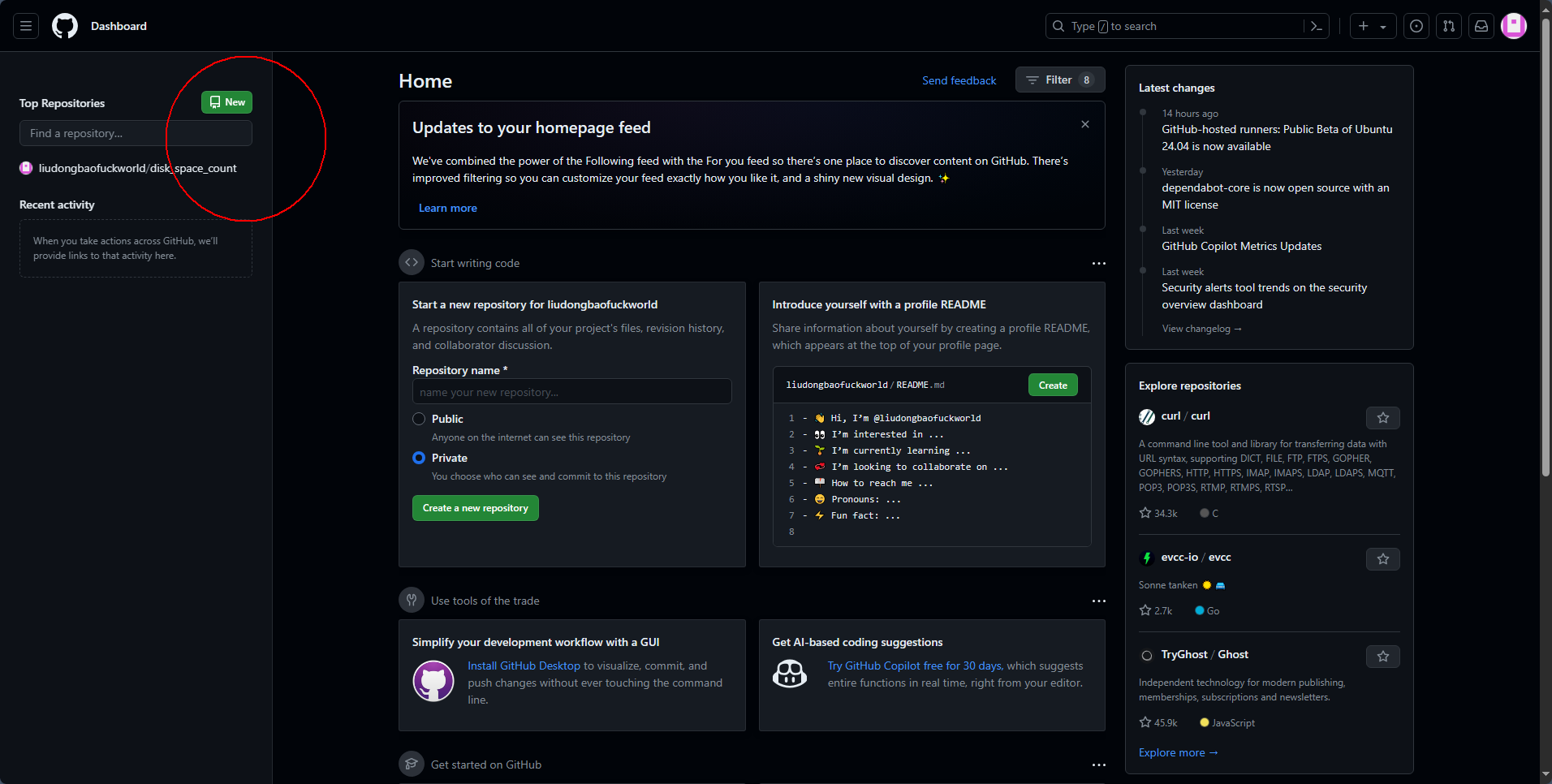Open Ubuntu 24.04 runners changelog entry
Image resolution: width=1552 pixels, height=784 pixels.
coord(1277,138)
